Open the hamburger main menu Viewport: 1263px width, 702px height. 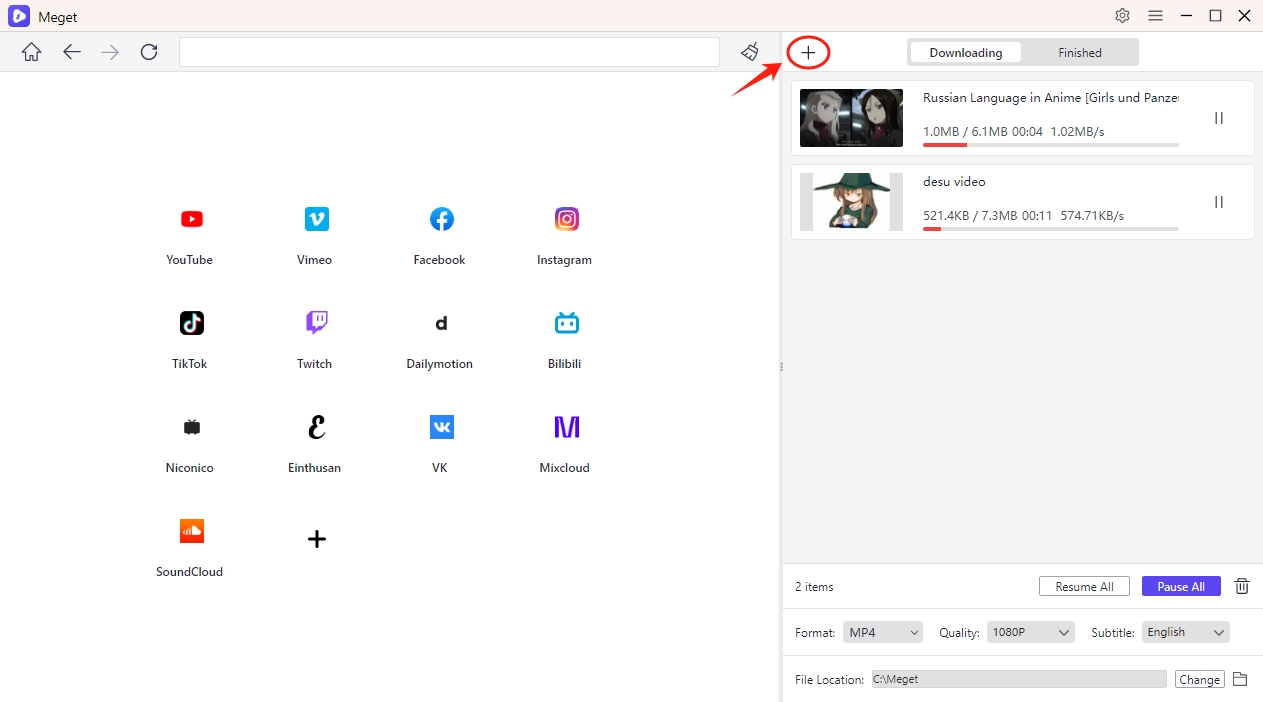pyautogui.click(x=1155, y=15)
